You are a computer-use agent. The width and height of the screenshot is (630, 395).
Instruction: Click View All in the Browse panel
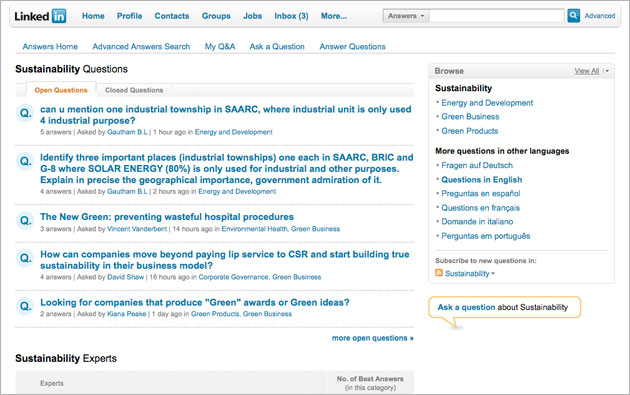pos(587,71)
